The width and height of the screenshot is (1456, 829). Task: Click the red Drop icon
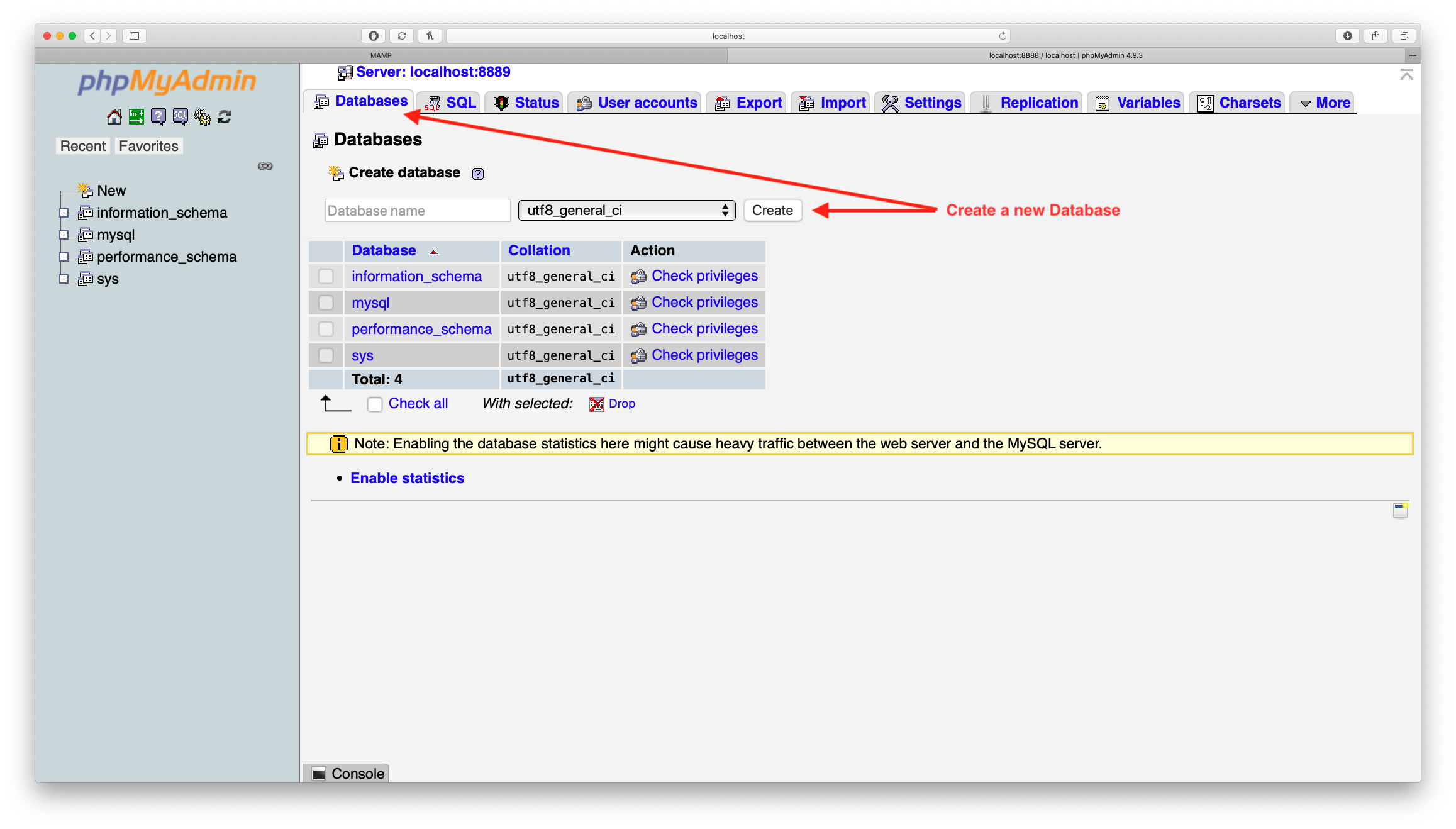point(596,404)
